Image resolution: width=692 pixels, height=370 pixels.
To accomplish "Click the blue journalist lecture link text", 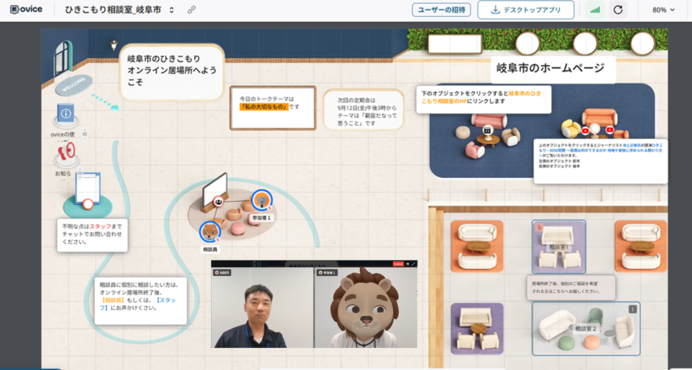I will click(602, 150).
